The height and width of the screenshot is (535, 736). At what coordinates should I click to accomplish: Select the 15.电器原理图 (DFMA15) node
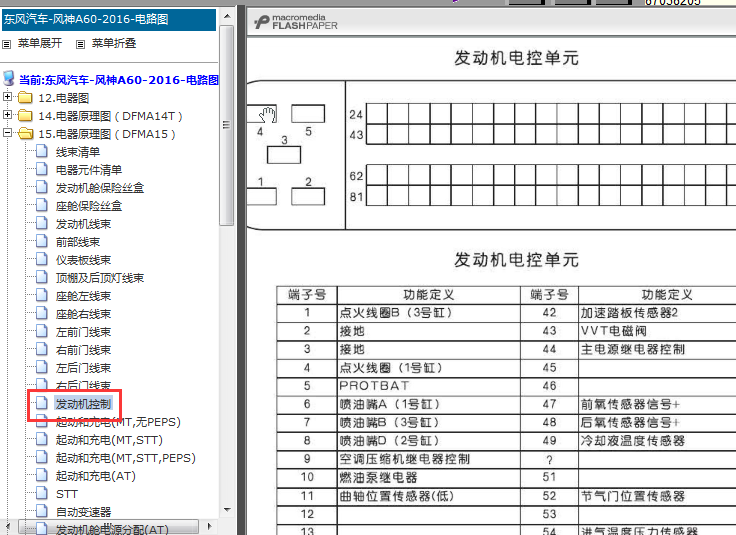click(x=107, y=134)
